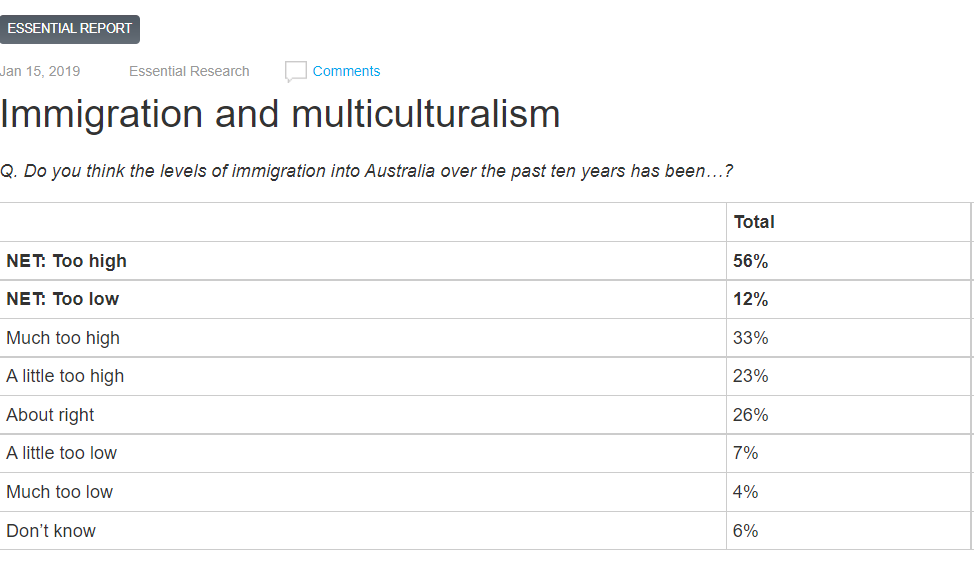Click the Much too low row label

[60, 492]
